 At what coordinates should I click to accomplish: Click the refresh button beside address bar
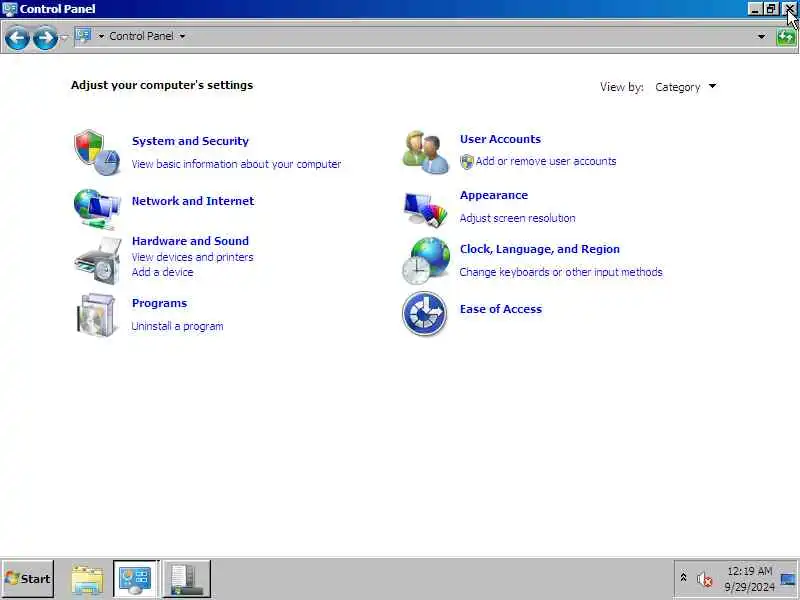click(x=786, y=37)
